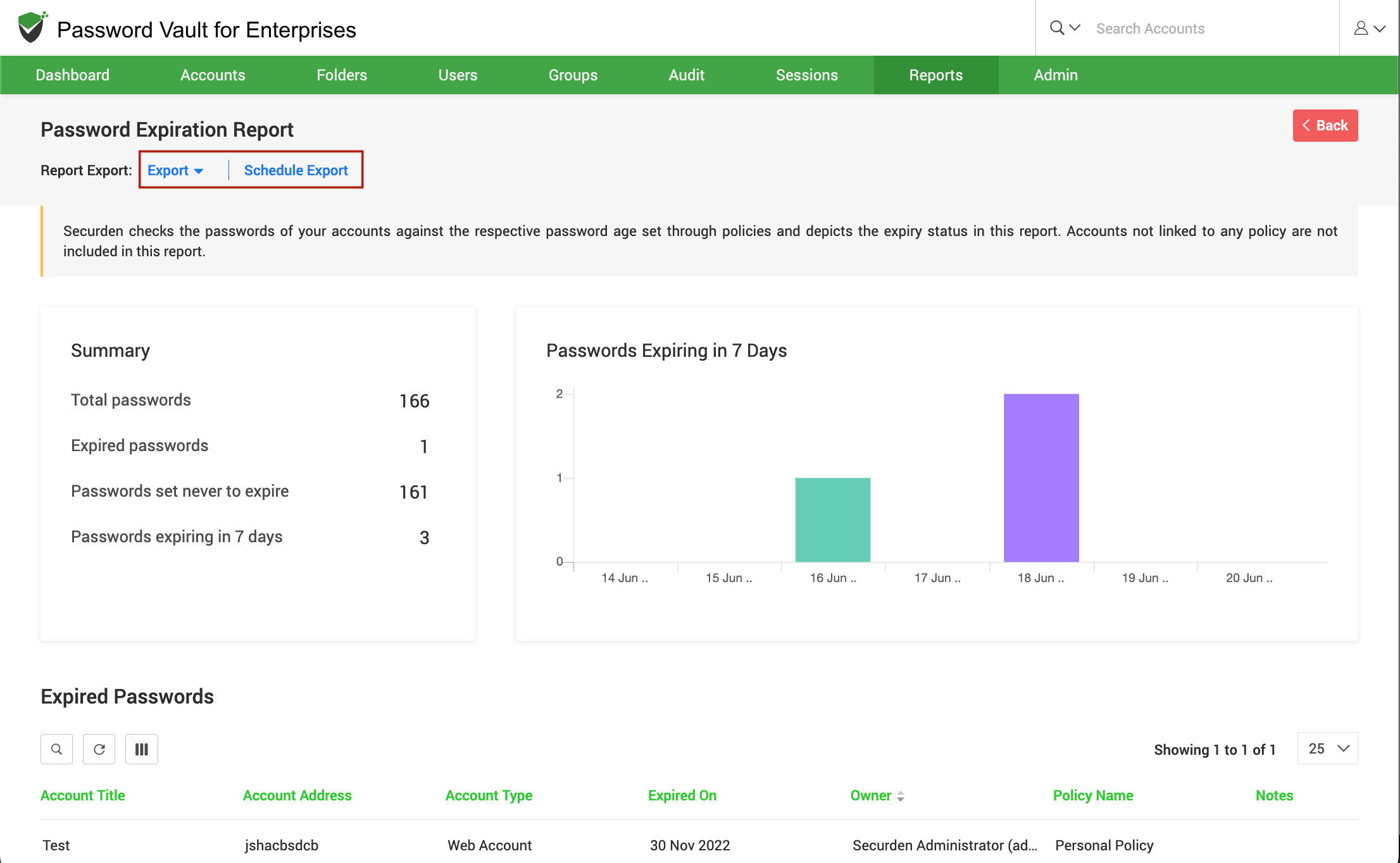Image resolution: width=1400 pixels, height=863 pixels.
Task: Click the 17 Jun axis label
Action: tap(937, 578)
